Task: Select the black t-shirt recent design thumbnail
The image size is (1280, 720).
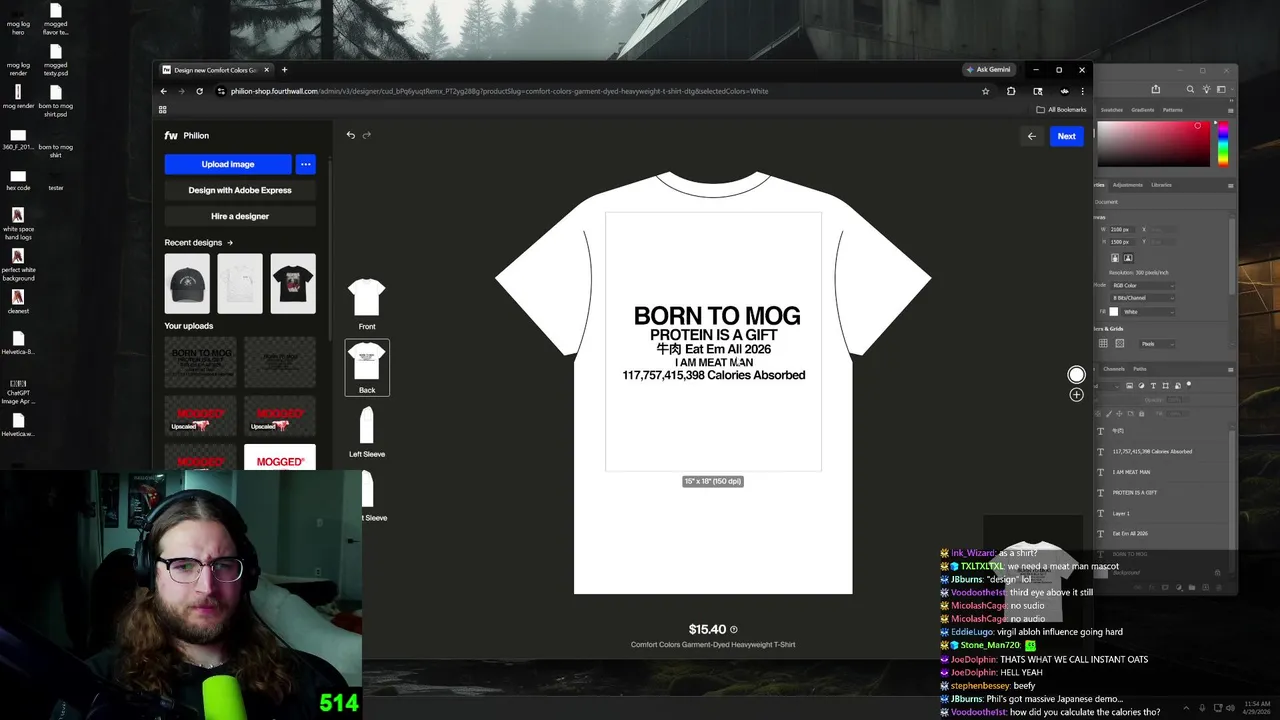Action: tap(293, 283)
